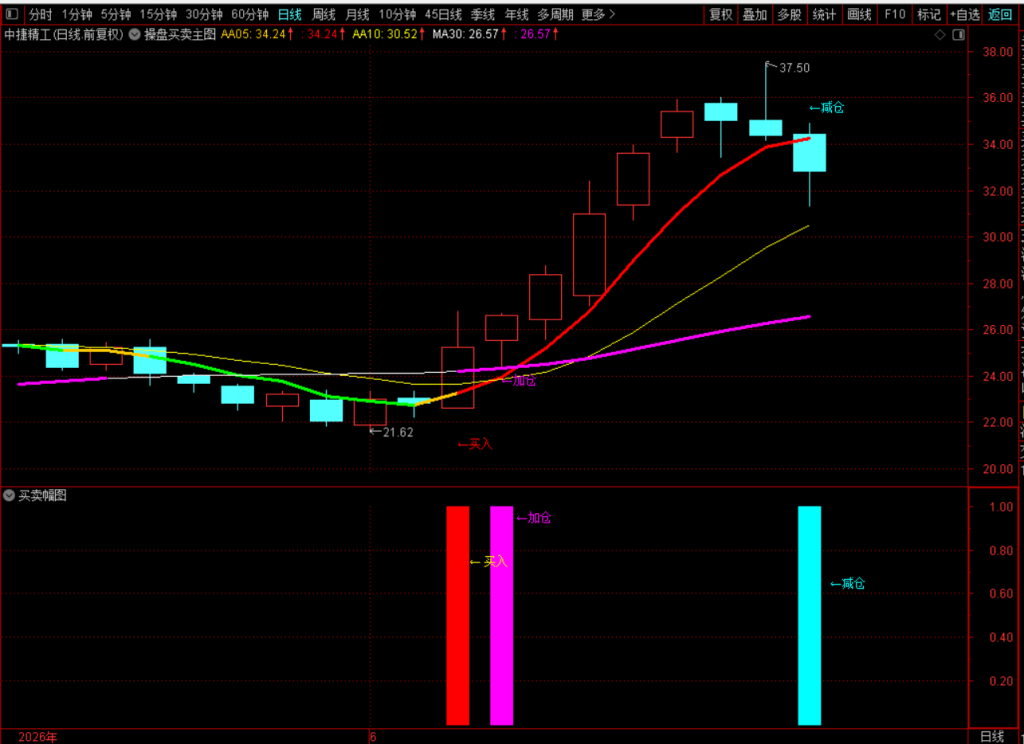This screenshot has width=1024, height=744.
Task: Open F10 company information
Action: (x=895, y=14)
